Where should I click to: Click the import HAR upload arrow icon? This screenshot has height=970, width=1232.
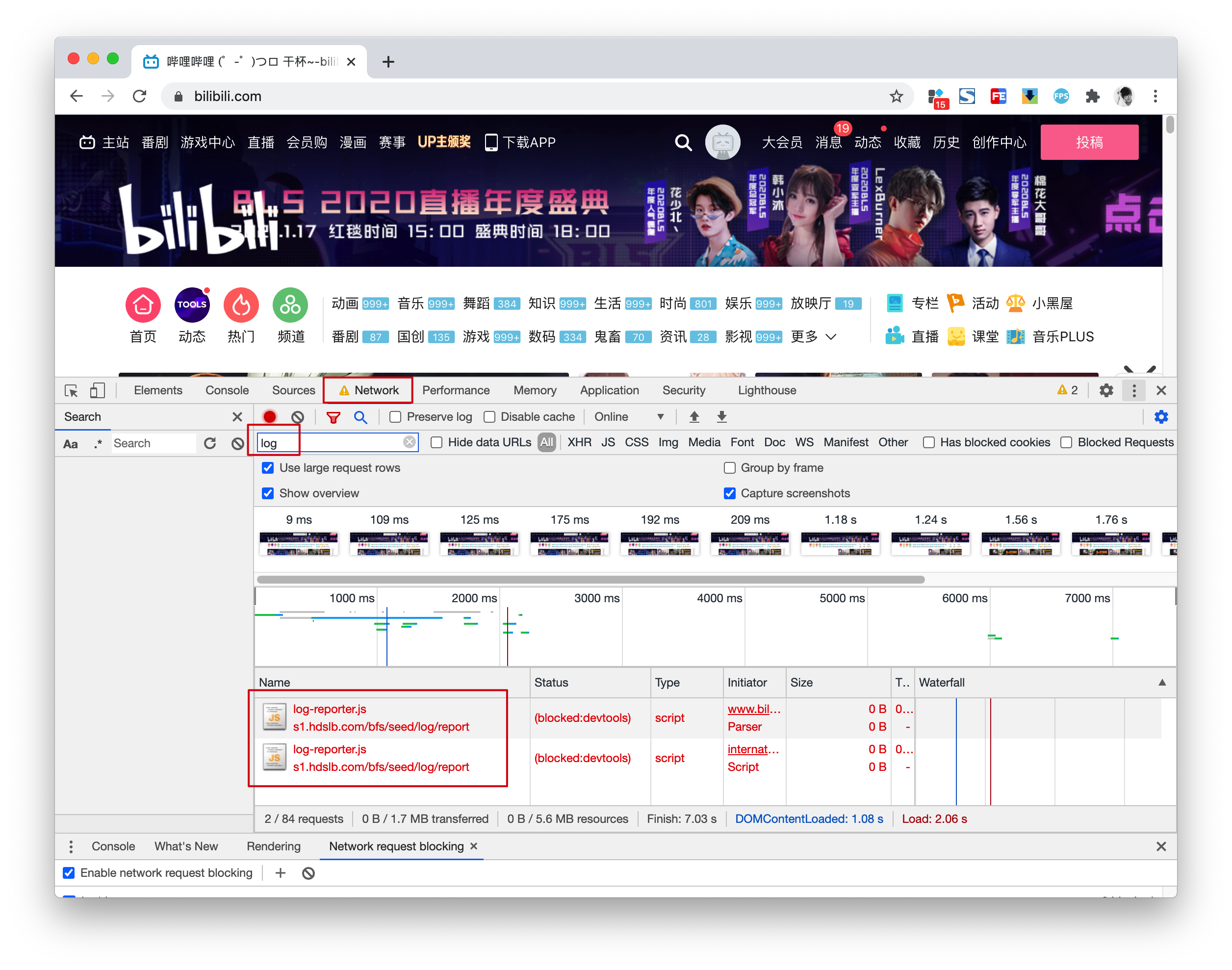pyautogui.click(x=693, y=417)
